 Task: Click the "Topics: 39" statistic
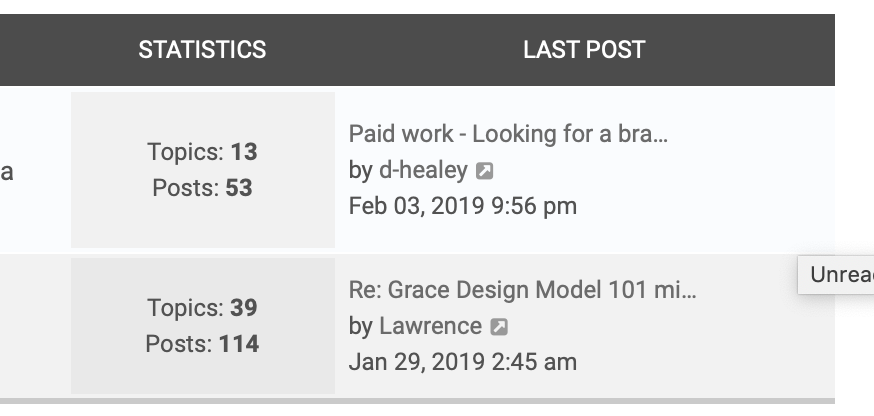202,308
